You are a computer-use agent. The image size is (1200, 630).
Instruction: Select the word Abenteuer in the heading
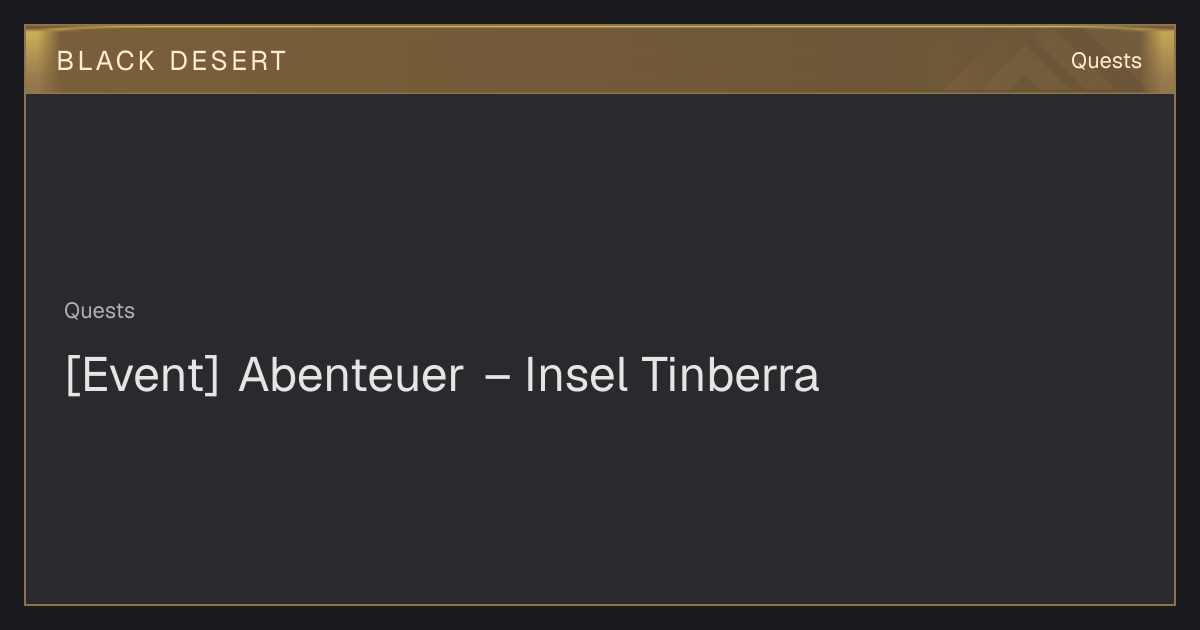[351, 375]
